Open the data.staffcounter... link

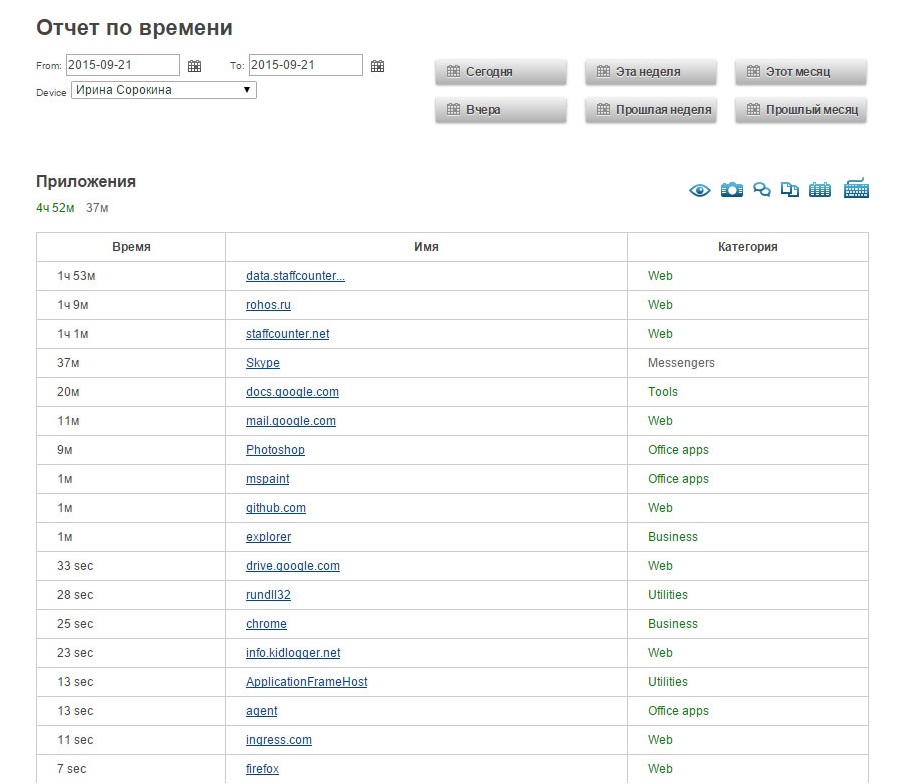(295, 276)
